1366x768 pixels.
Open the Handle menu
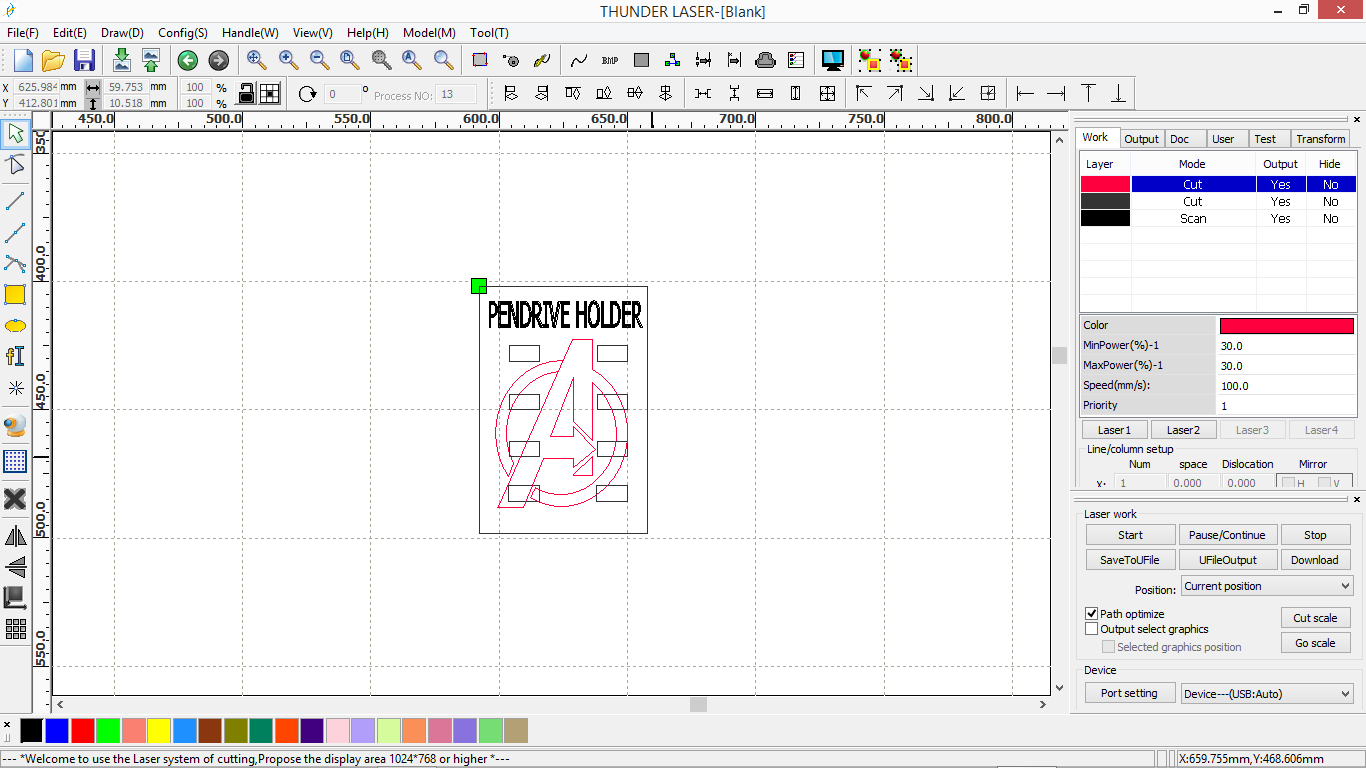(x=250, y=32)
